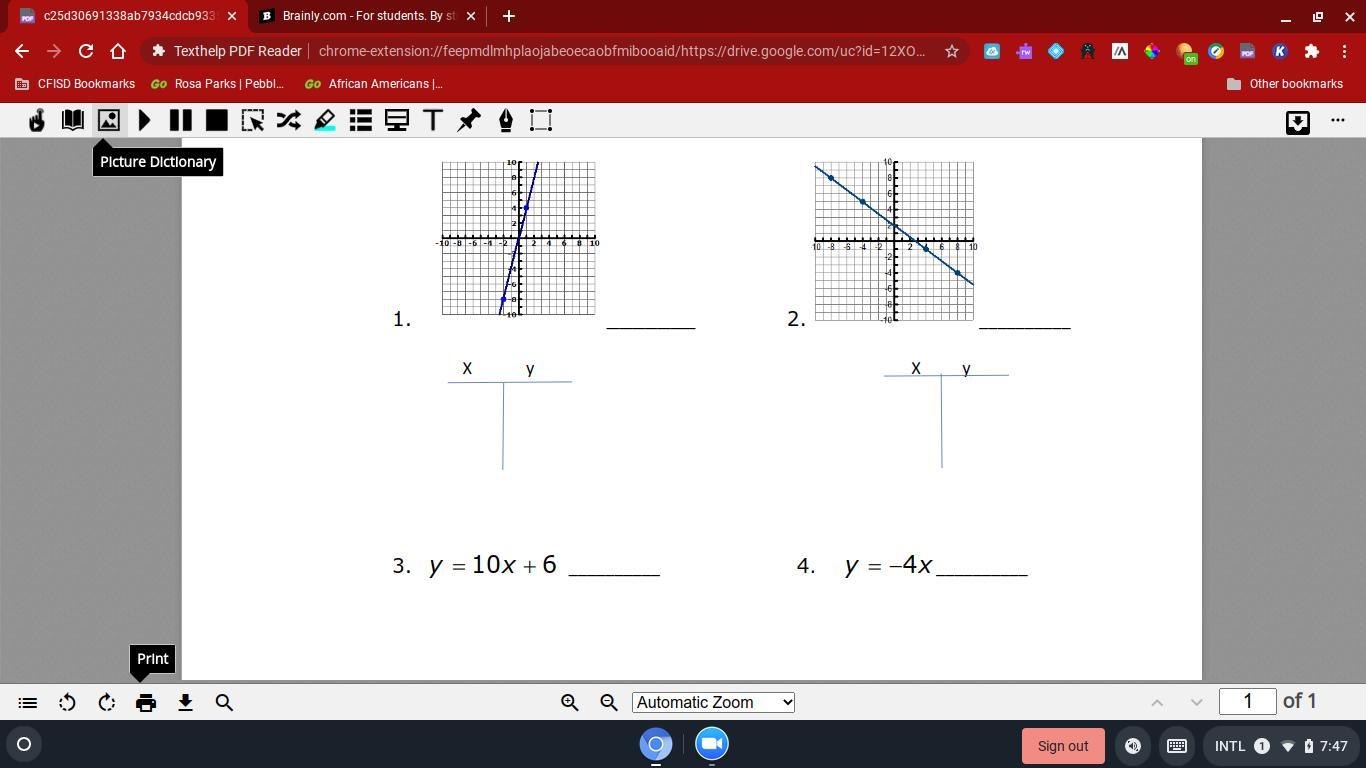Select the hover speech hand tool
1366x768 pixels.
[37, 121]
